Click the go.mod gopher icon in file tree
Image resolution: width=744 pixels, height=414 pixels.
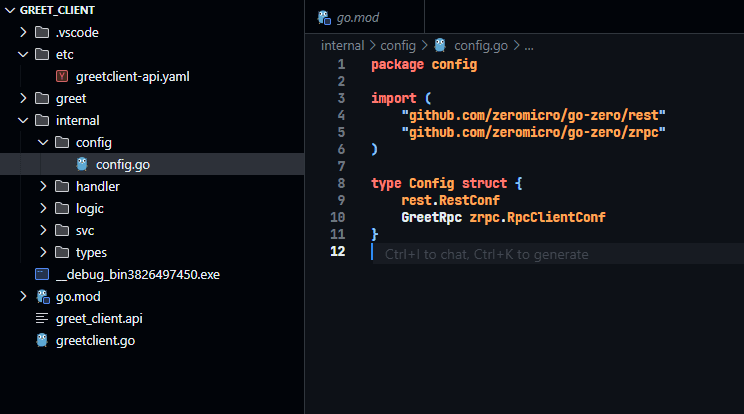[42, 296]
